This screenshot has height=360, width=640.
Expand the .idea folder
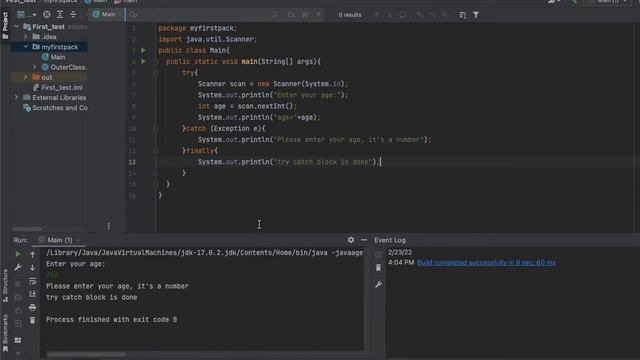pos(26,37)
